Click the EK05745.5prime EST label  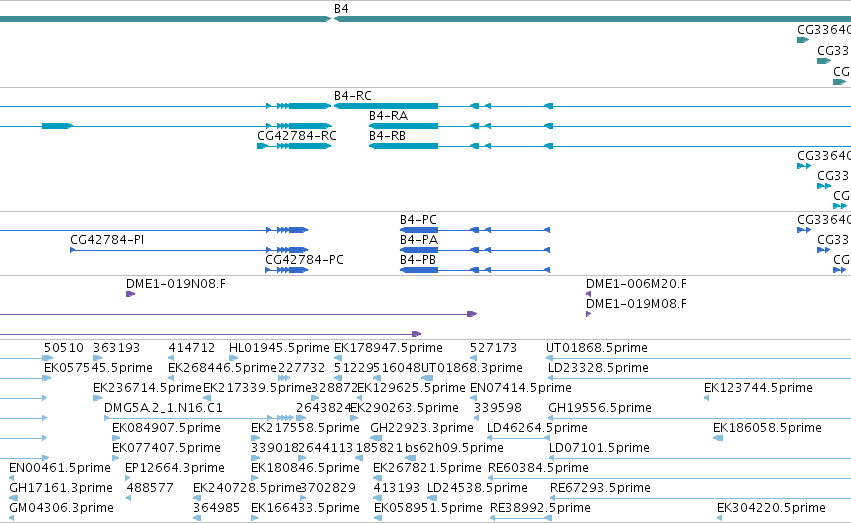click(98, 368)
